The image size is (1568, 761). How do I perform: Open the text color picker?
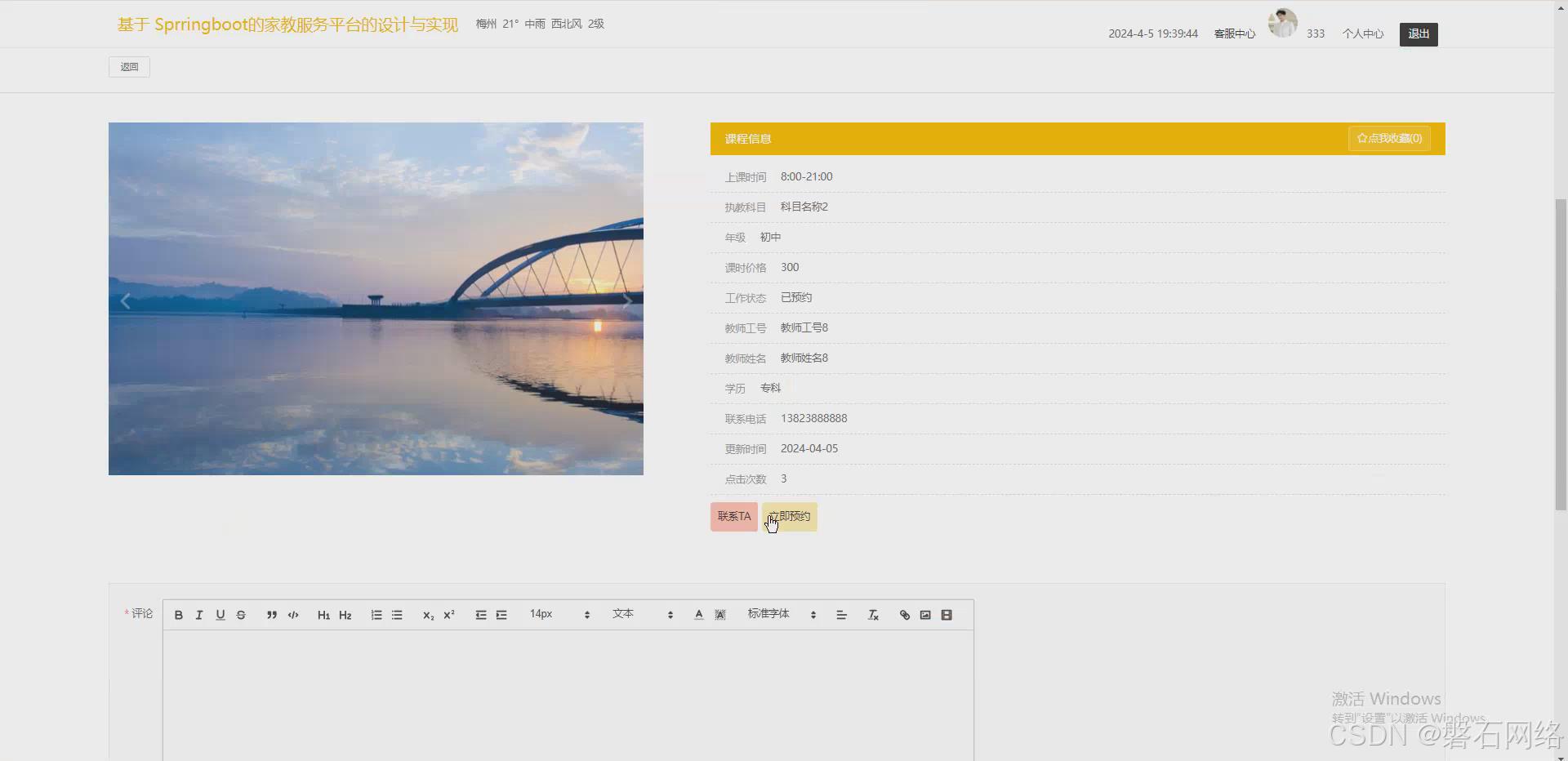click(699, 615)
